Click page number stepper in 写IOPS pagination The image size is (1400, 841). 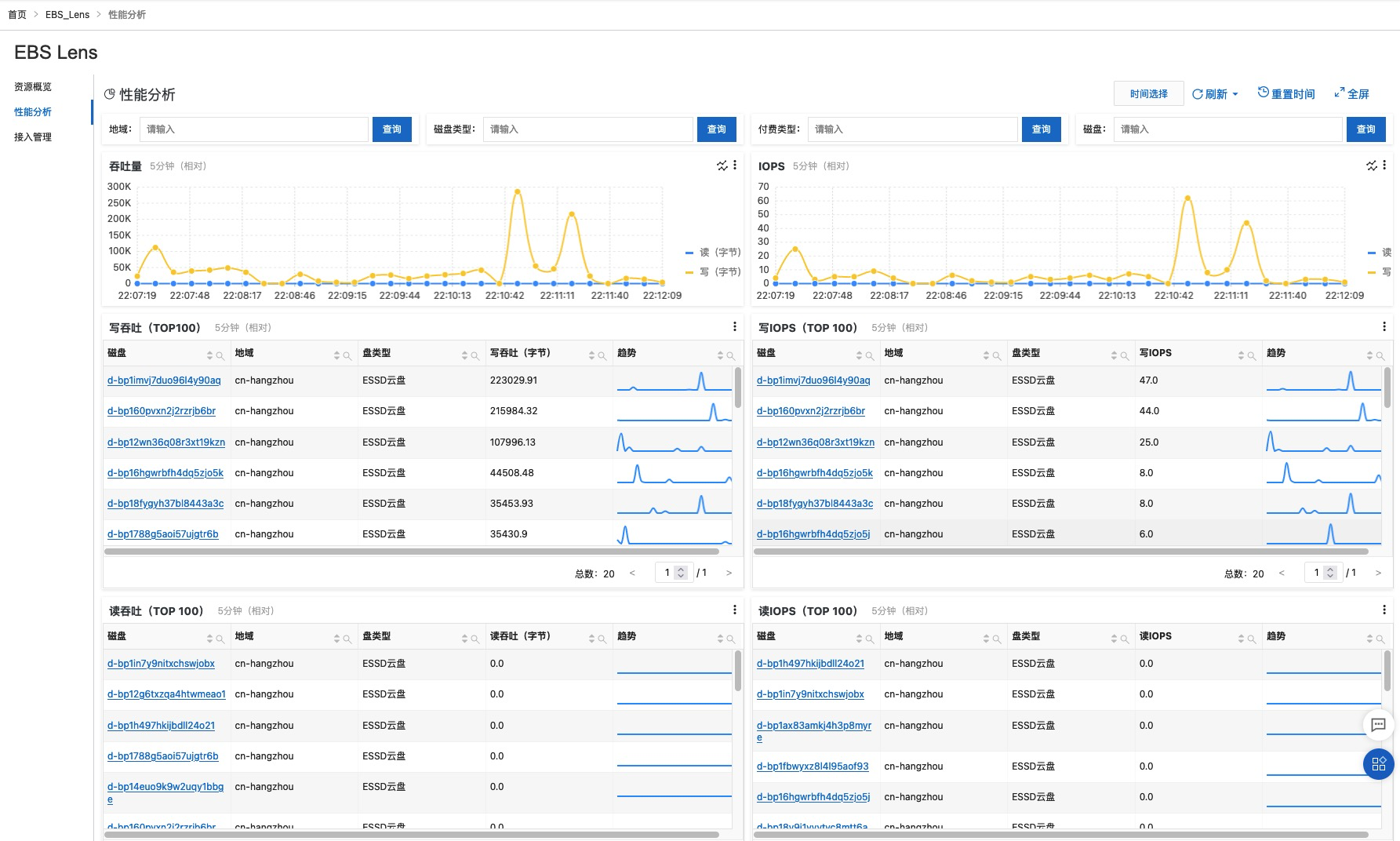point(1330,573)
